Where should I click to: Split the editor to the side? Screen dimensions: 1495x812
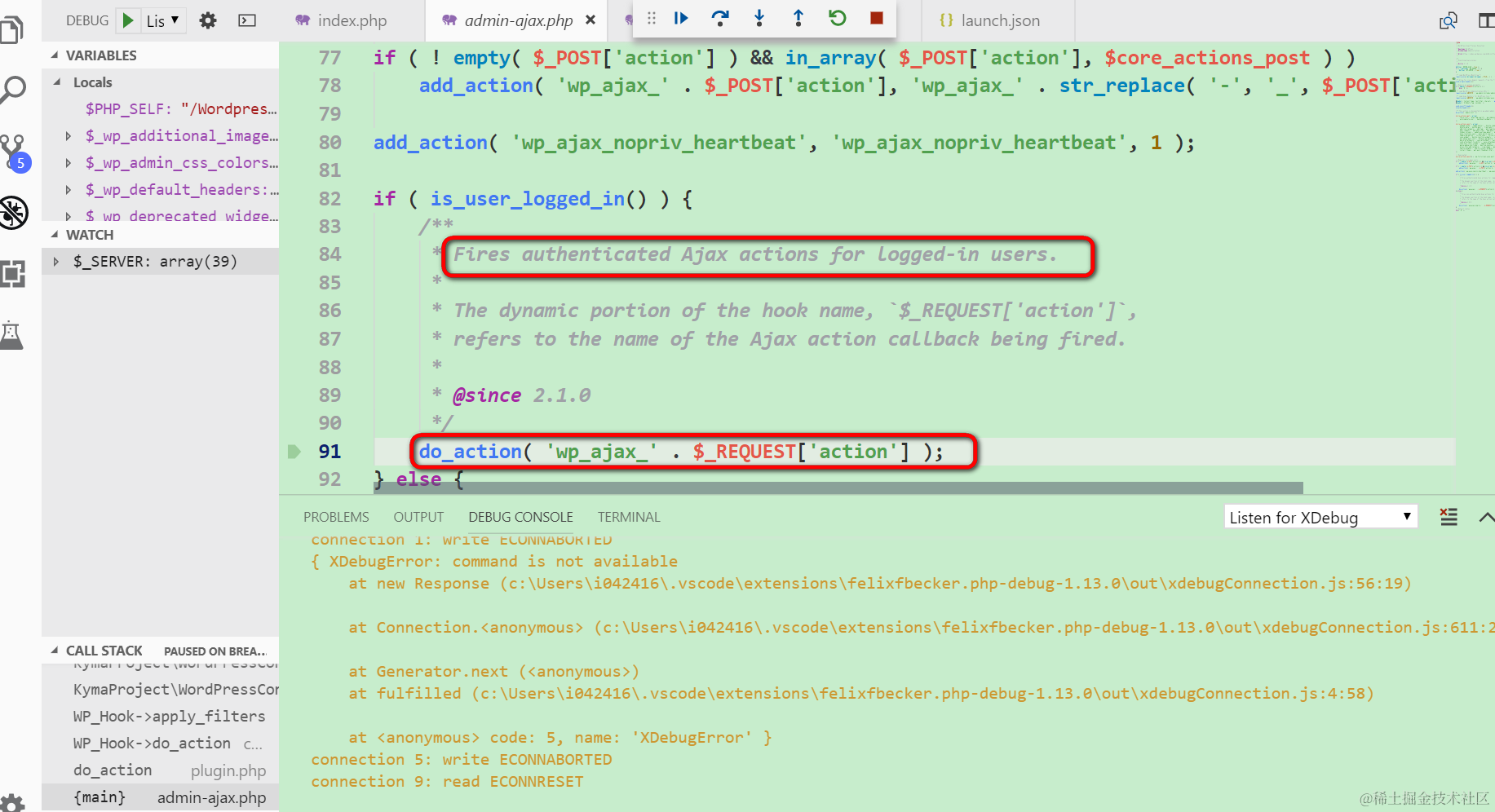coord(1486,20)
